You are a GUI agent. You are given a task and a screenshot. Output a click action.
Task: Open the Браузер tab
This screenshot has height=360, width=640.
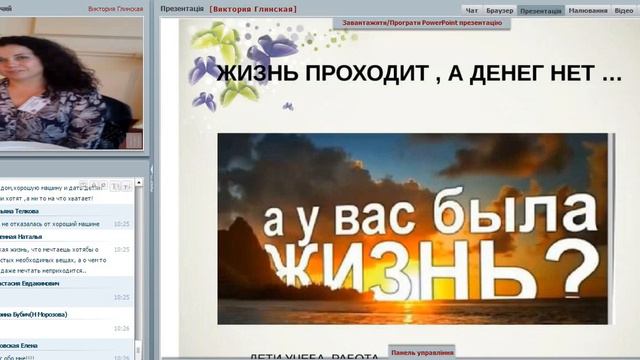point(500,11)
